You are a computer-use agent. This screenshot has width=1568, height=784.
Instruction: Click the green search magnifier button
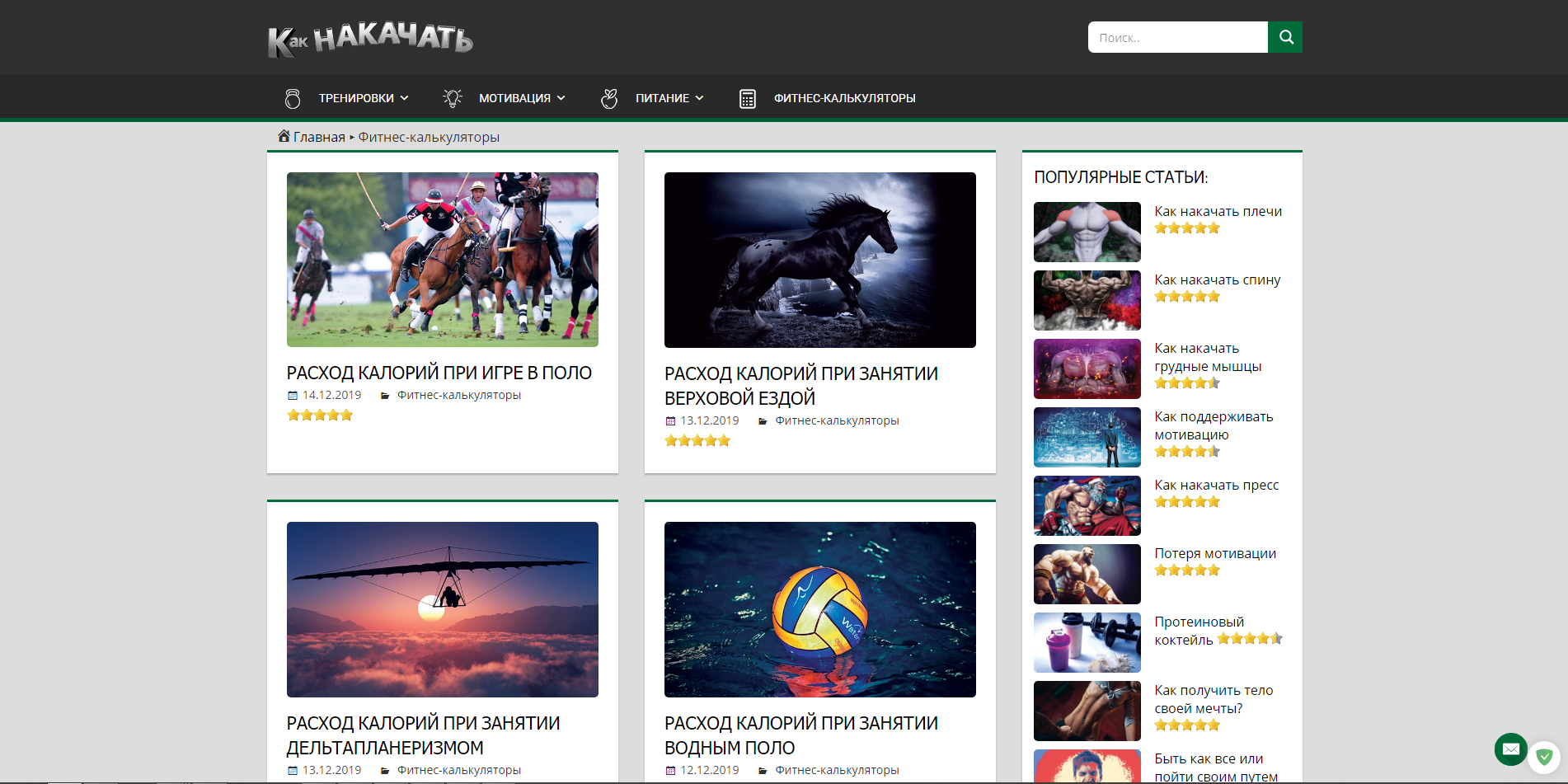1284,37
